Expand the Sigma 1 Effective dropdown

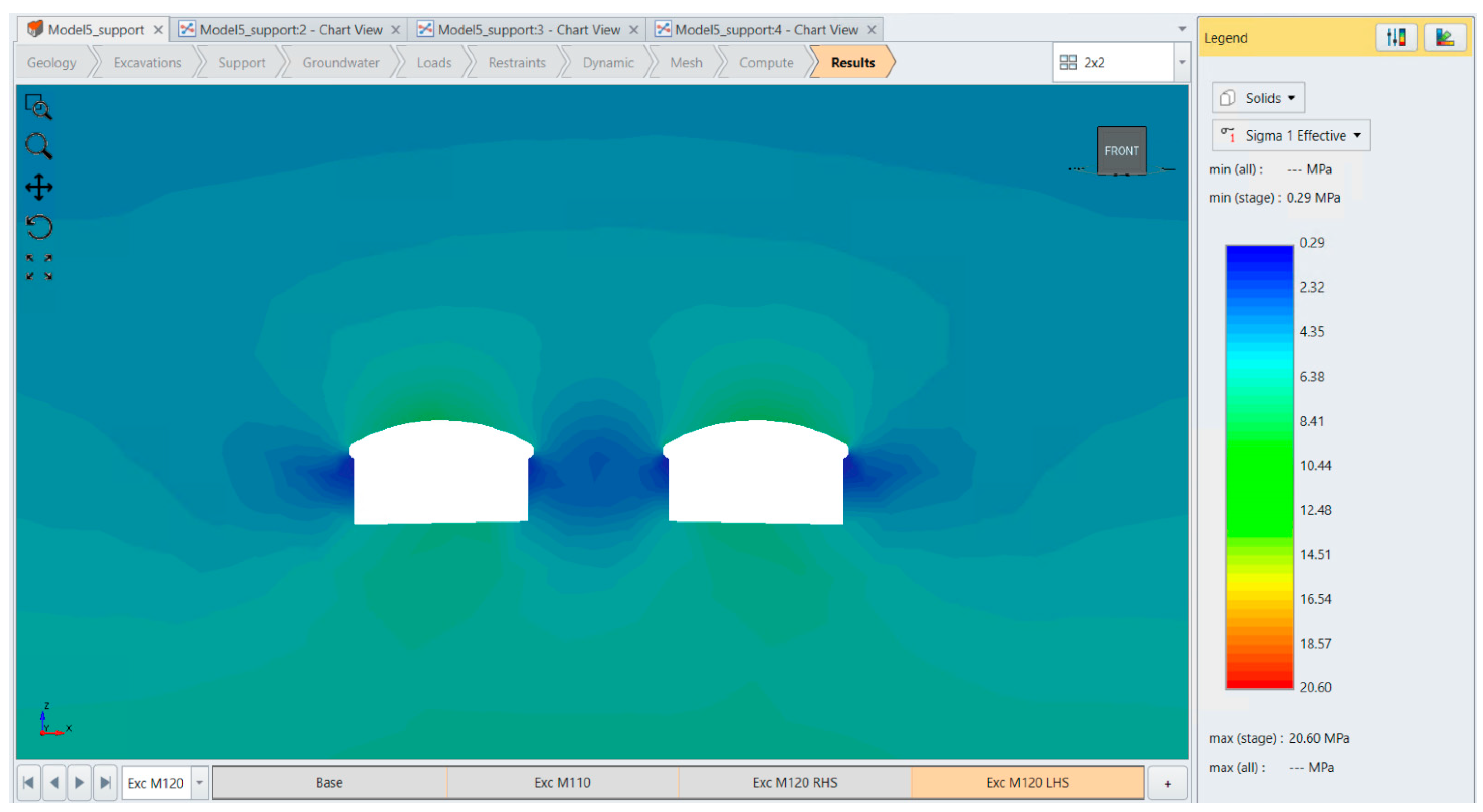pyautogui.click(x=1290, y=136)
